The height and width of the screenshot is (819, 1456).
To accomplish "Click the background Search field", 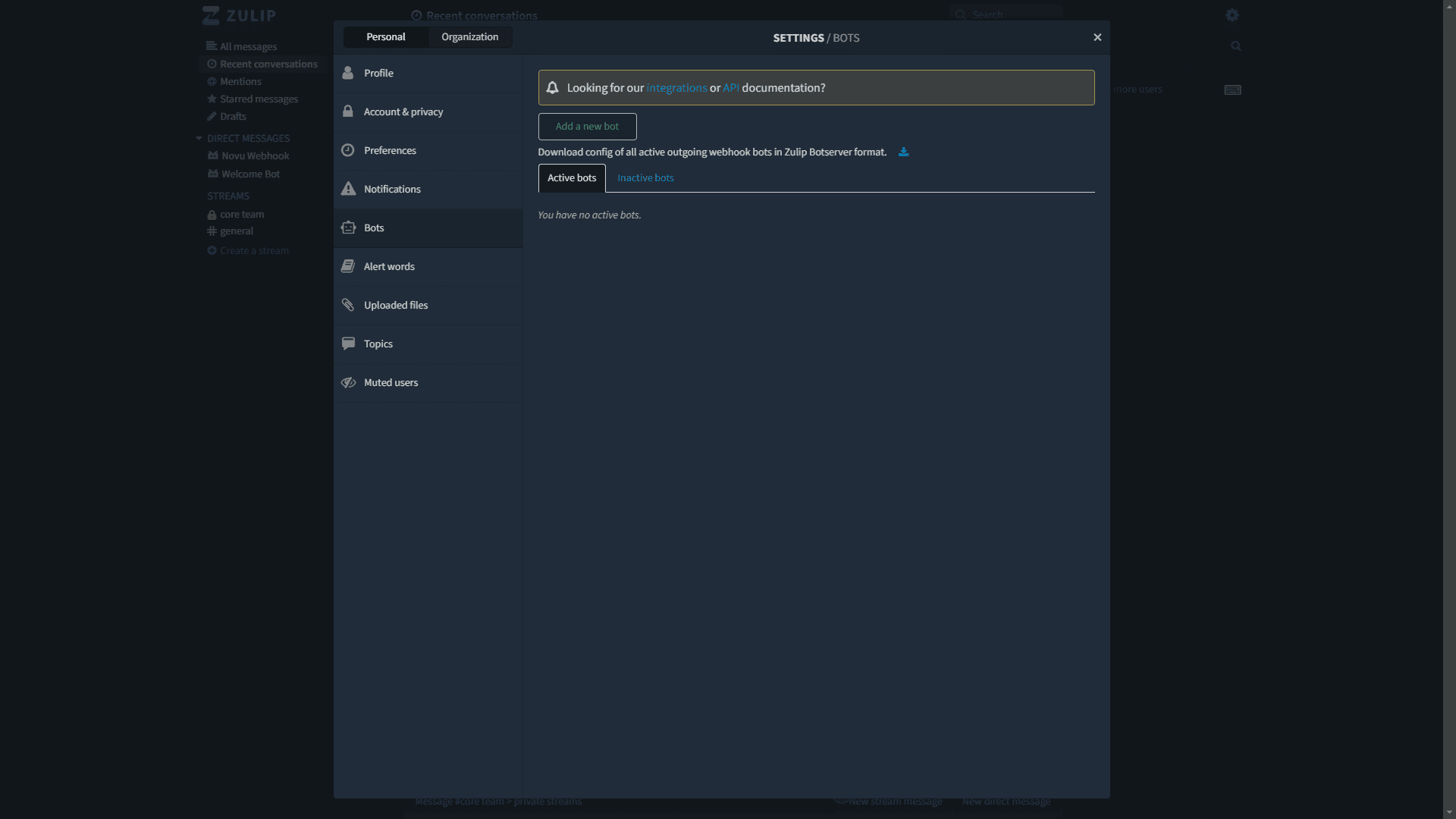I will 1006,14.
